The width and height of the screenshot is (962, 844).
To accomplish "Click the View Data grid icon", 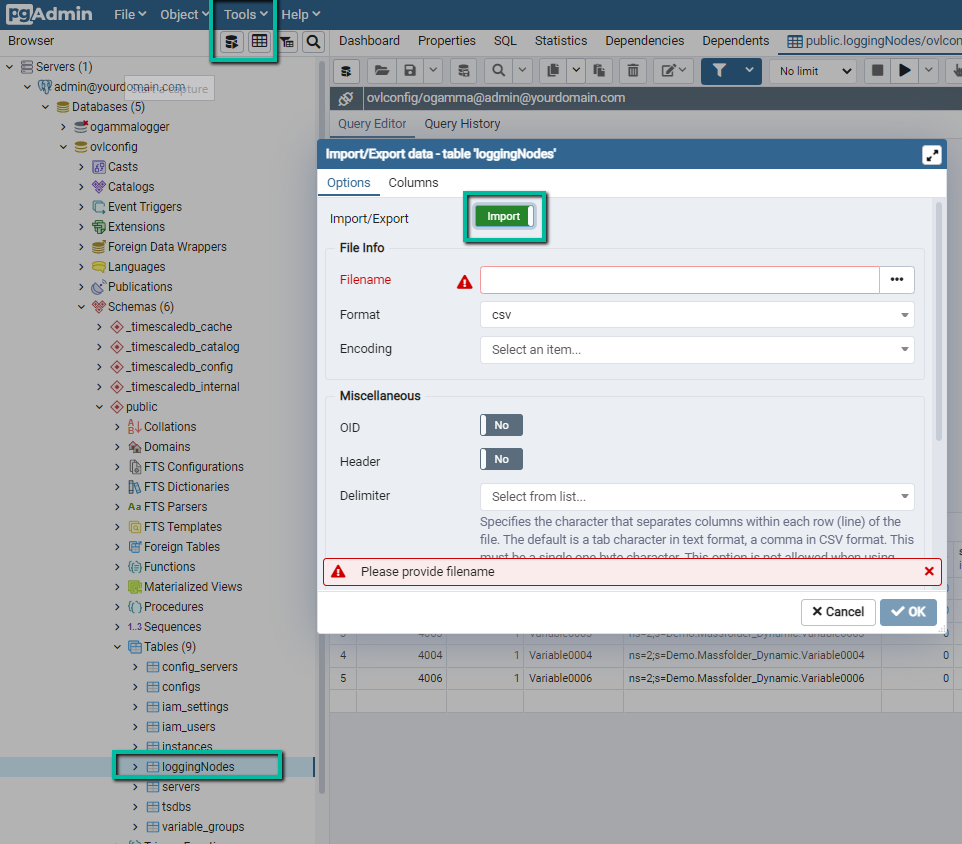I will (x=260, y=42).
